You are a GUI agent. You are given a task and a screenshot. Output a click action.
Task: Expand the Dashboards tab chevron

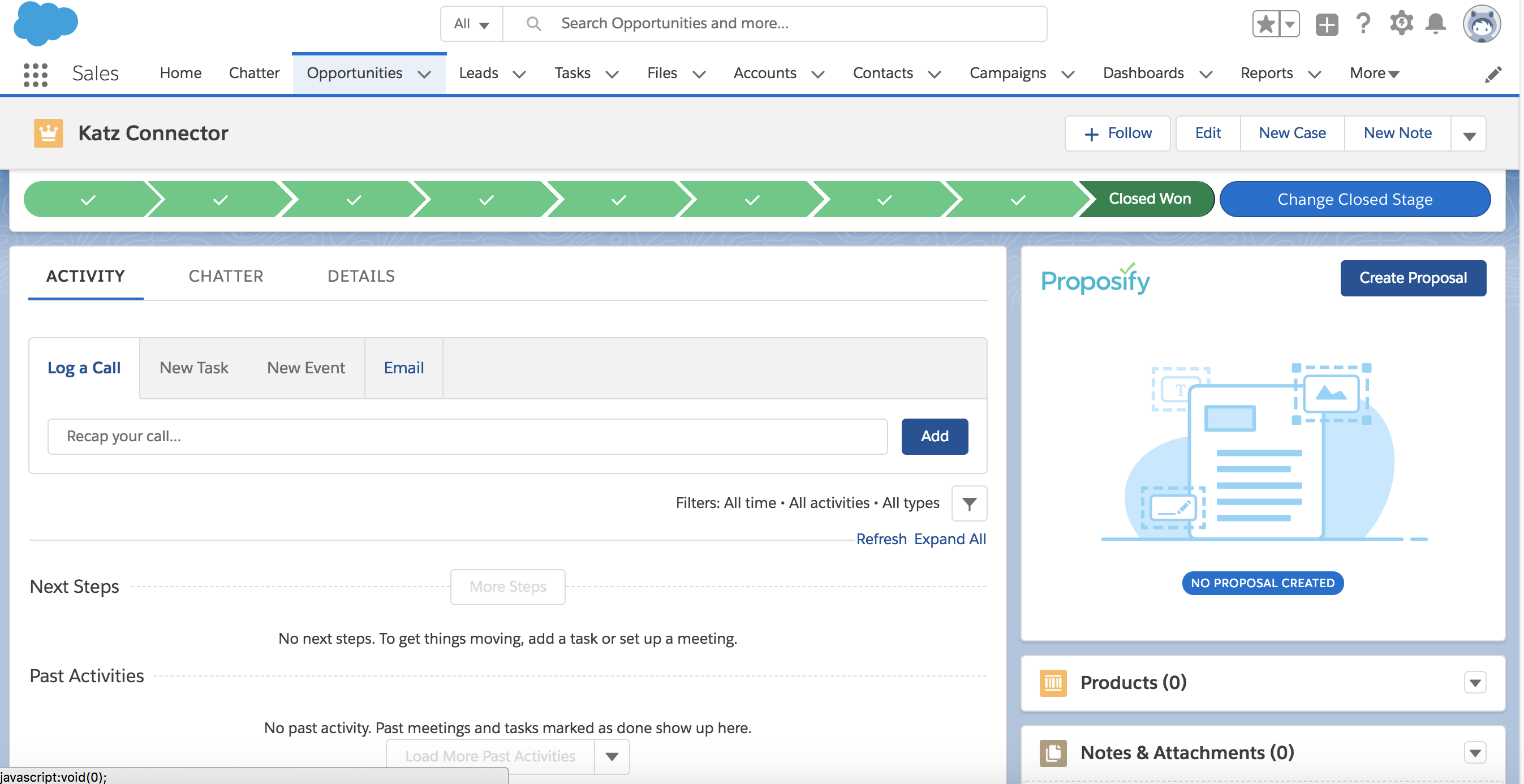pos(1206,74)
